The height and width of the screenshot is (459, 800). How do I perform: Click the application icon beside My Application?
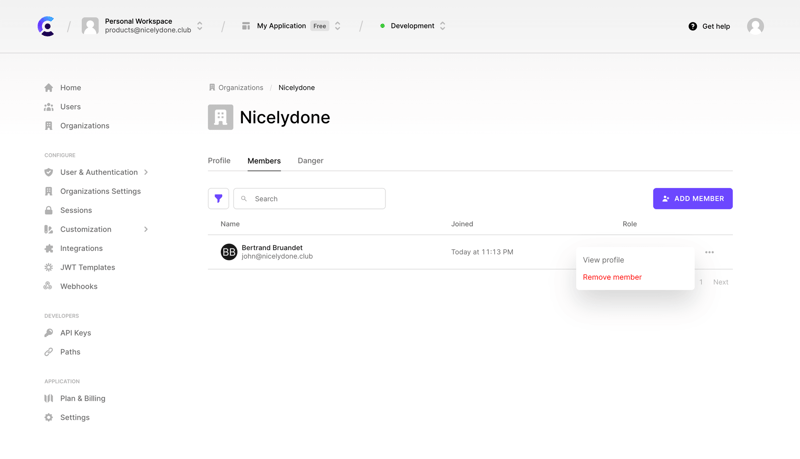pyautogui.click(x=246, y=26)
